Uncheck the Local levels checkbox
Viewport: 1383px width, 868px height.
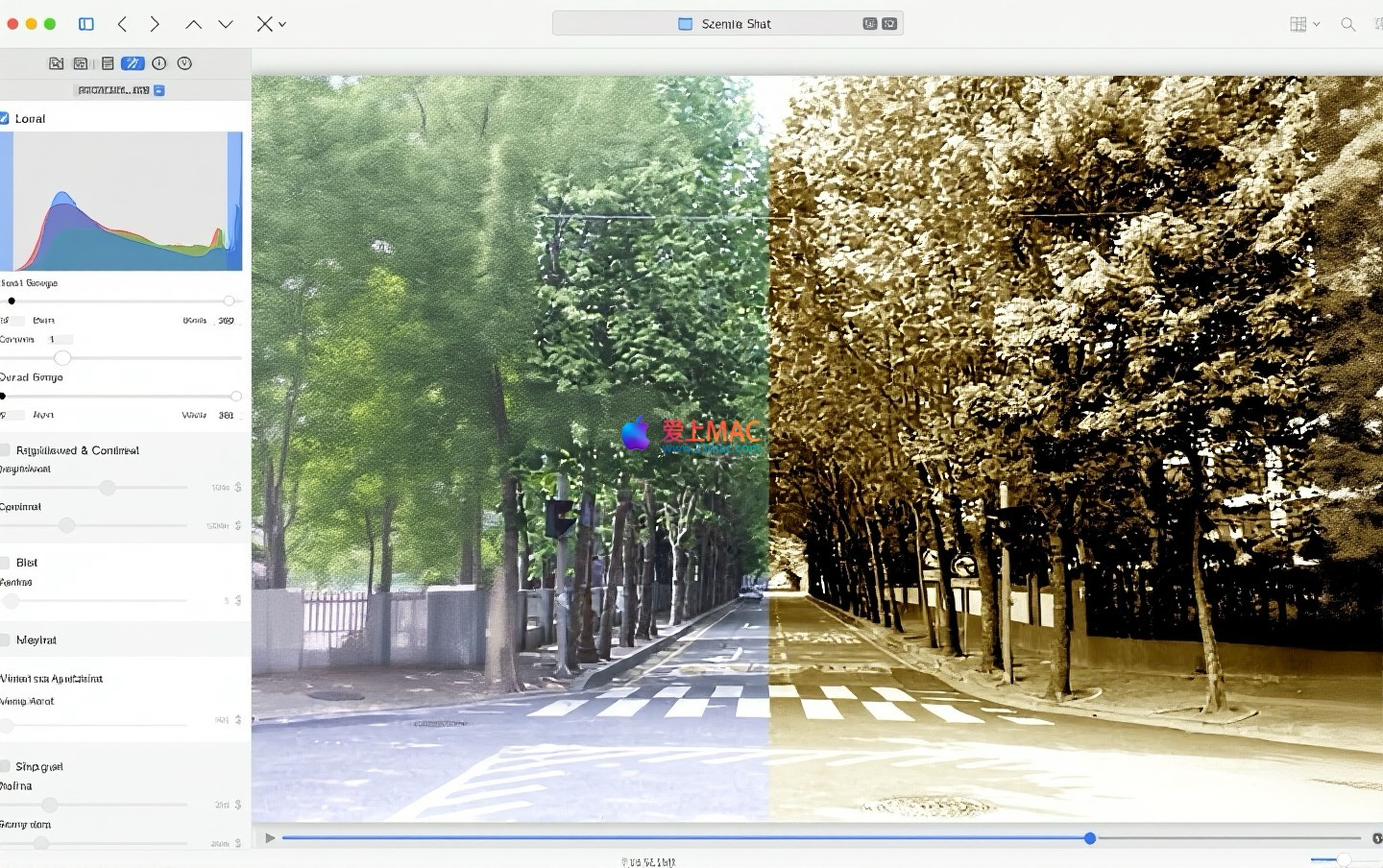[5, 119]
